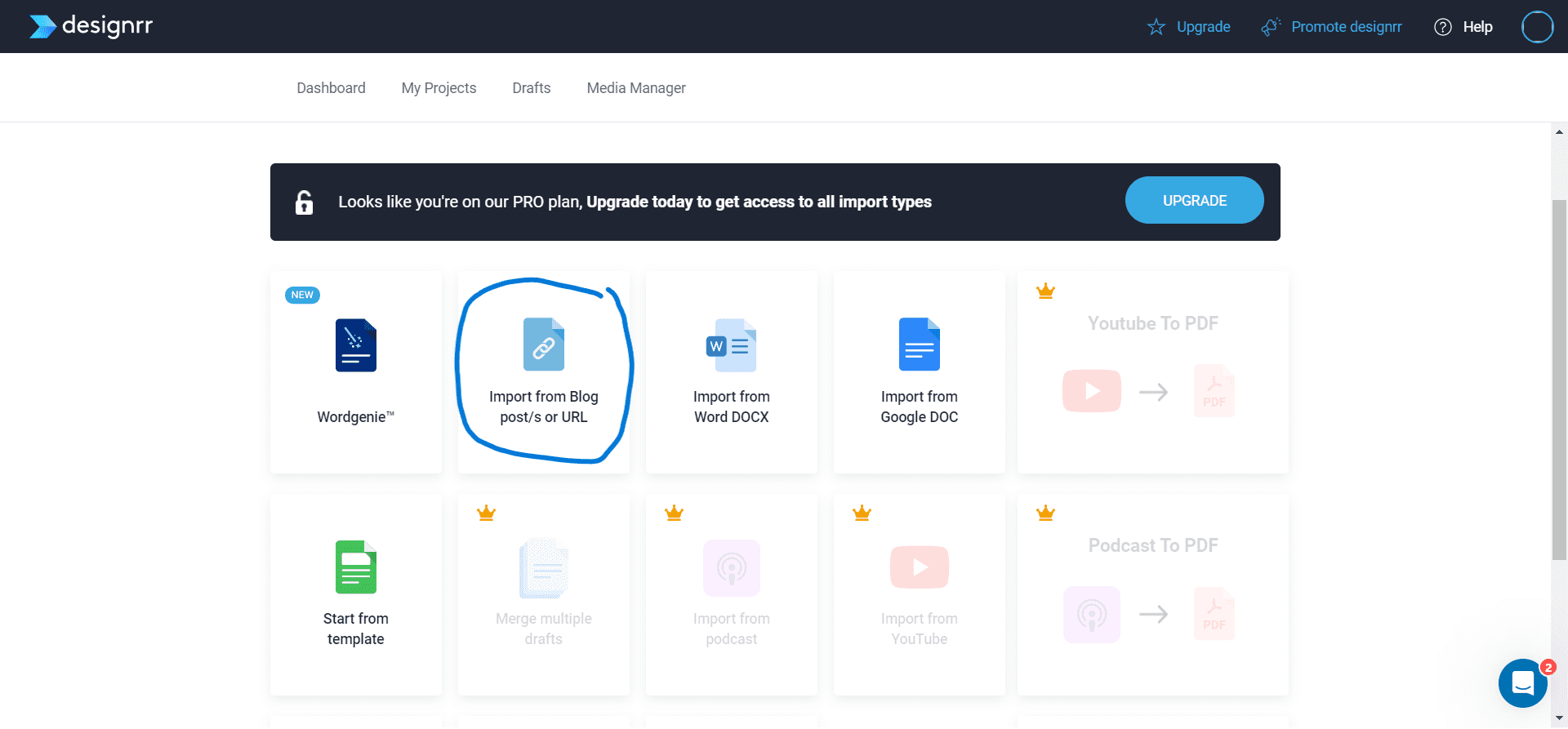Viewport: 1568px width, 729px height.
Task: Select the Import from Blog post/URL link icon
Action: coord(544,344)
